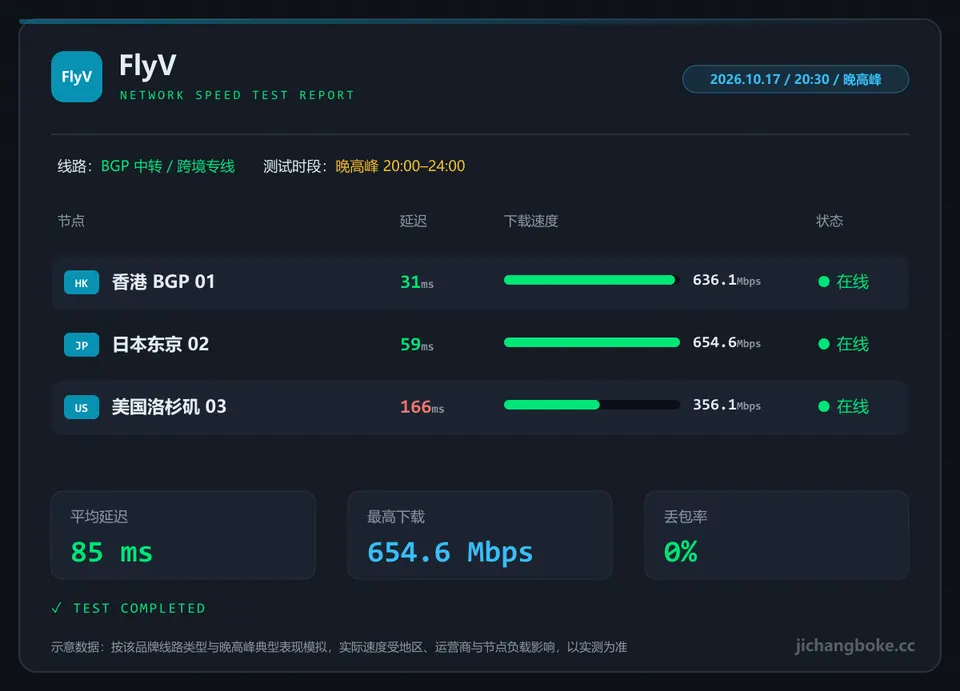This screenshot has height=691, width=960.
Task: Click the 晚高峰 20:00–24:00 test period value
Action: click(x=400, y=166)
